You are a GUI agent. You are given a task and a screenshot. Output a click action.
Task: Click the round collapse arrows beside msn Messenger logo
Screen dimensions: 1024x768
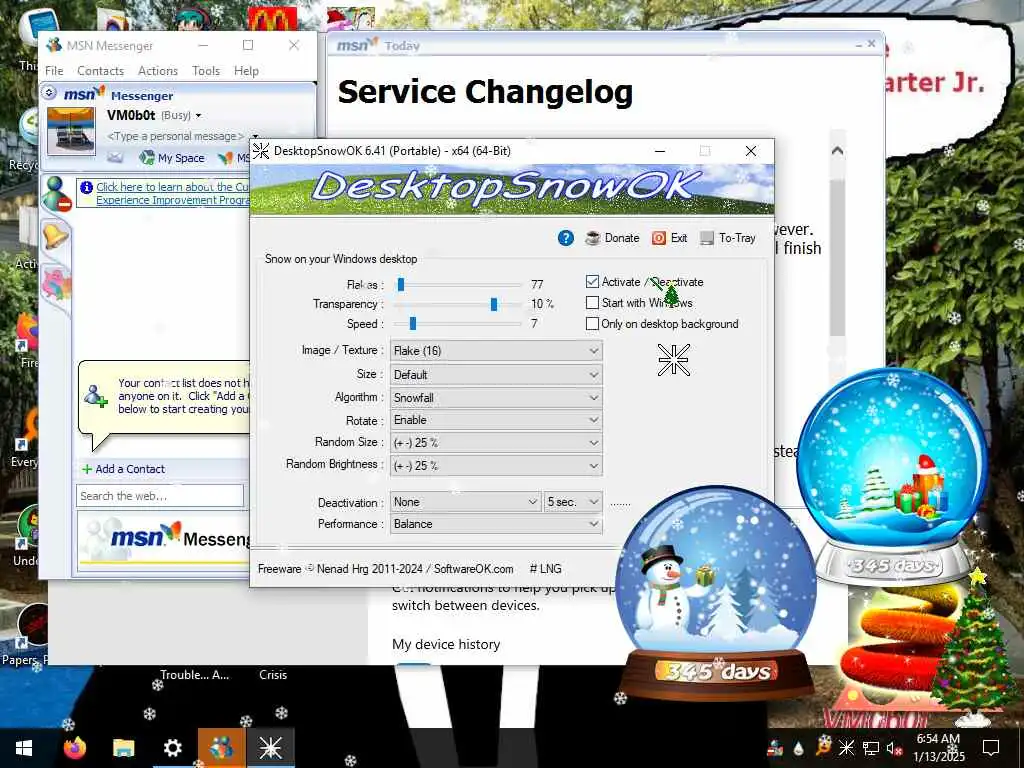pyautogui.click(x=49, y=93)
